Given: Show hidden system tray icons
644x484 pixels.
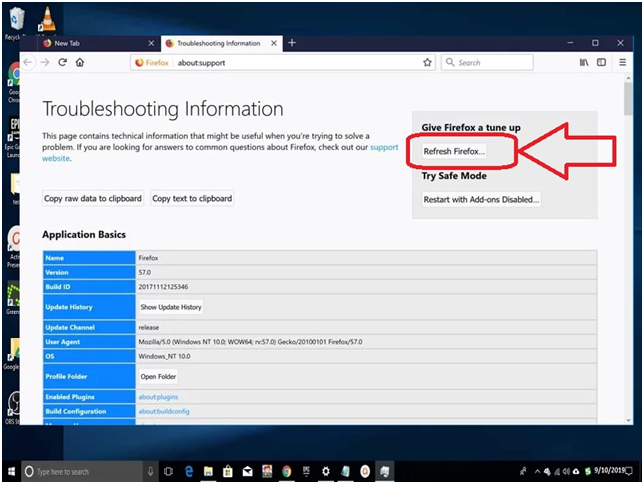Looking at the screenshot, I should pos(537,472).
